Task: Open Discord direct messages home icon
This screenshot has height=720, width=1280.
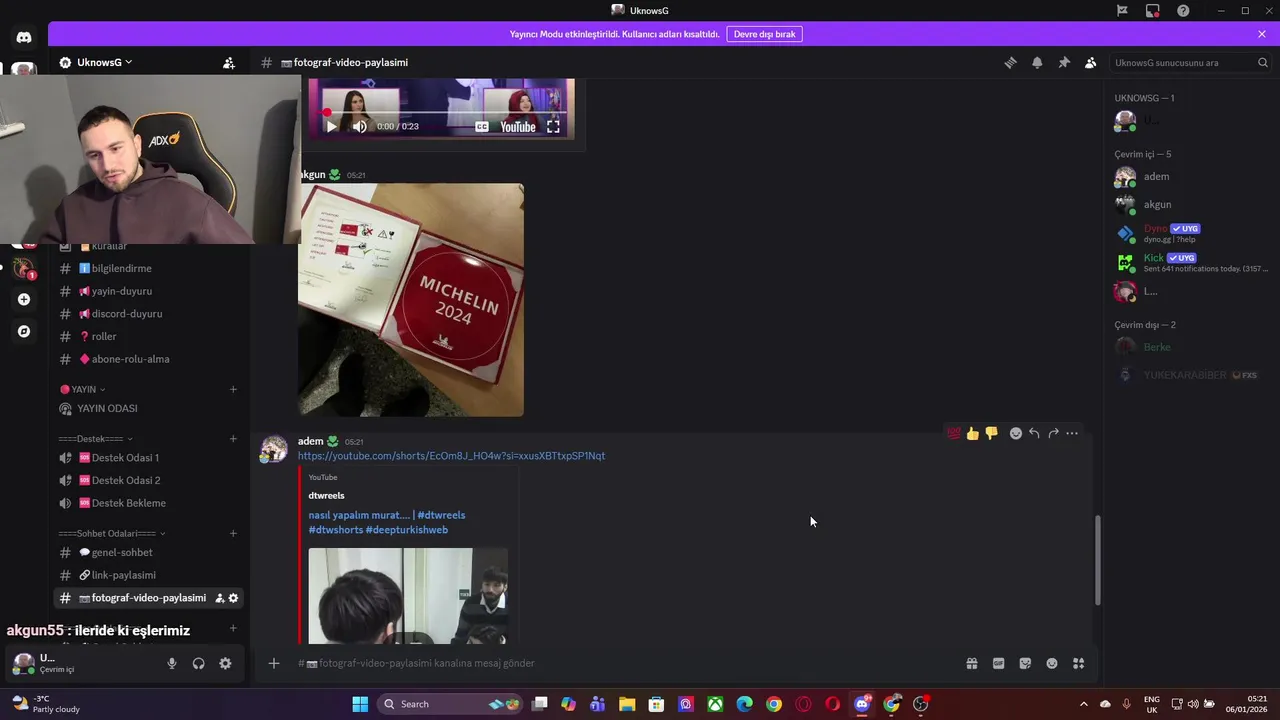Action: pyautogui.click(x=24, y=37)
